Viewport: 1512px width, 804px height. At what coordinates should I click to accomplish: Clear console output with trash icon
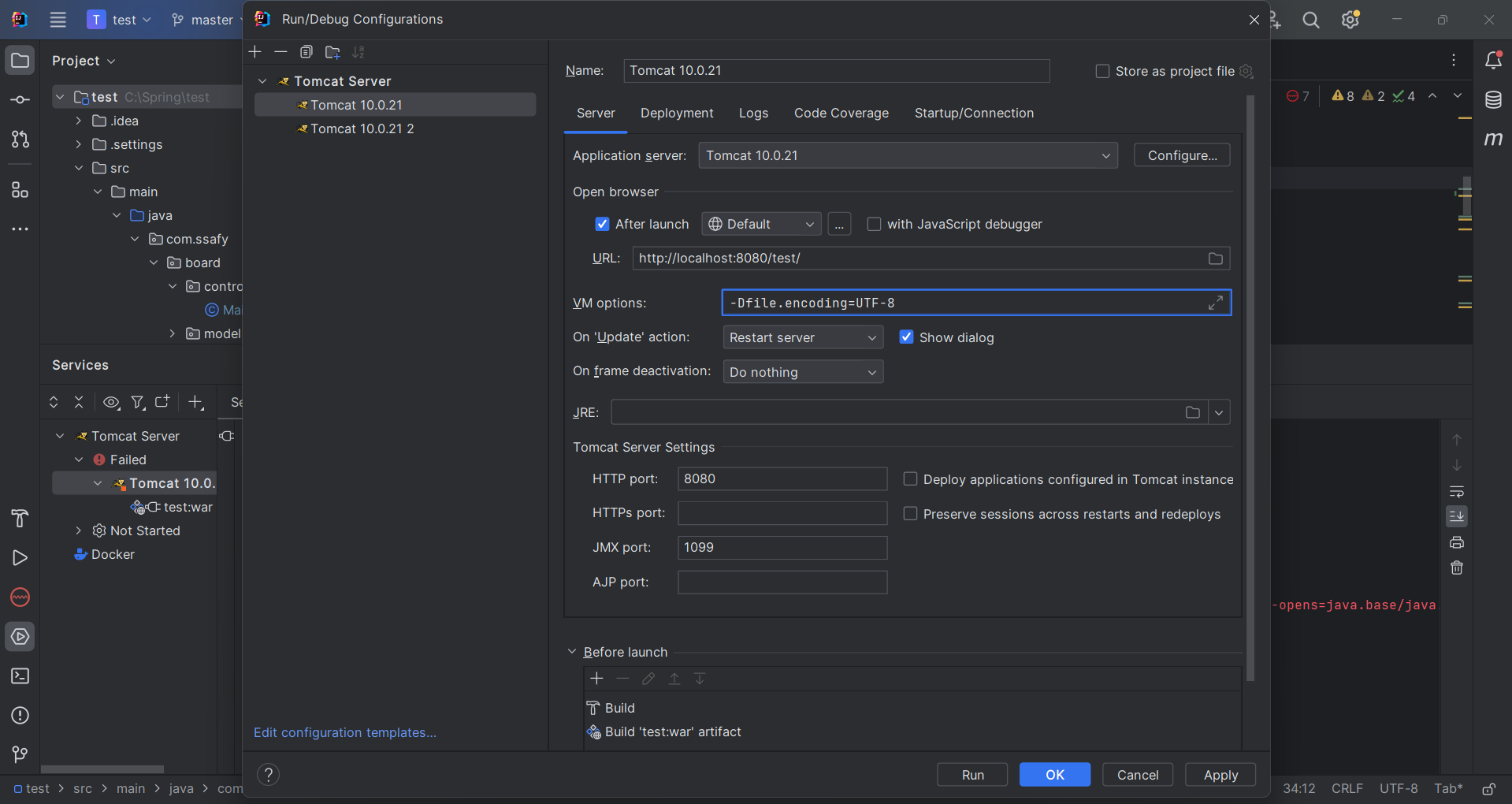click(x=1457, y=568)
